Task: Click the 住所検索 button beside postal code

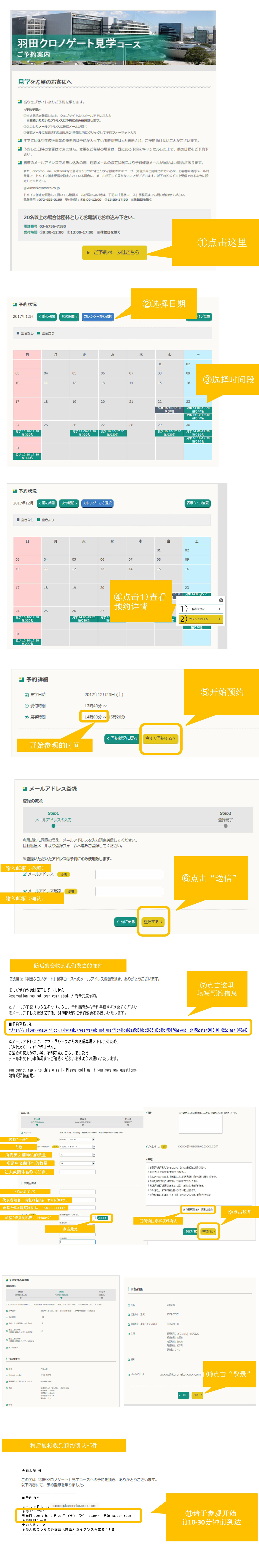Action: [x=102, y=1218]
